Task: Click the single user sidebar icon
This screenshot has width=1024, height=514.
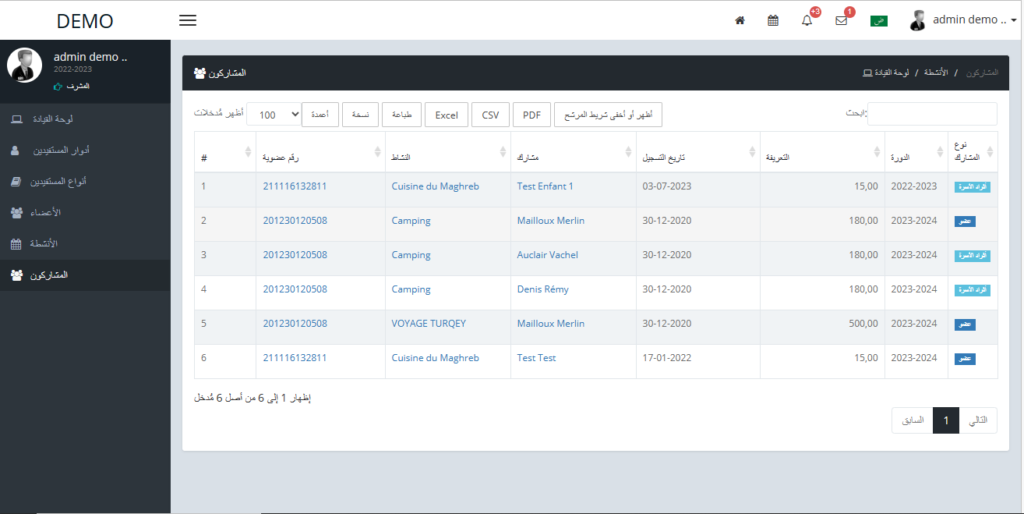Action: [x=15, y=150]
